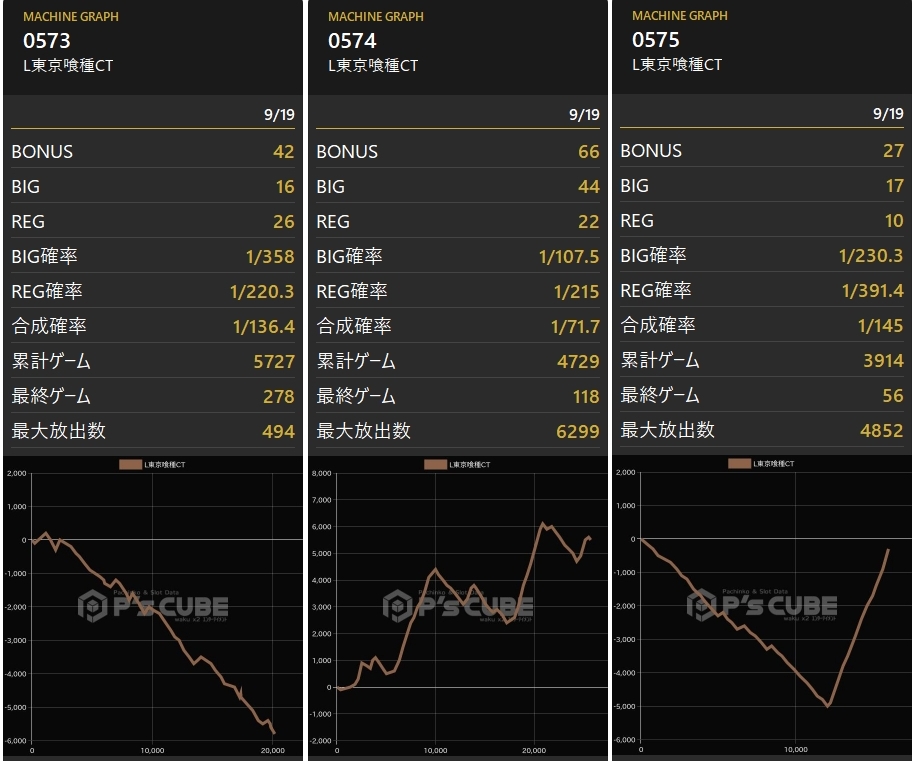This screenshot has height=761, width=914.
Task: Click the brown legend swatch in machine 0575's graph
Action: 739,463
